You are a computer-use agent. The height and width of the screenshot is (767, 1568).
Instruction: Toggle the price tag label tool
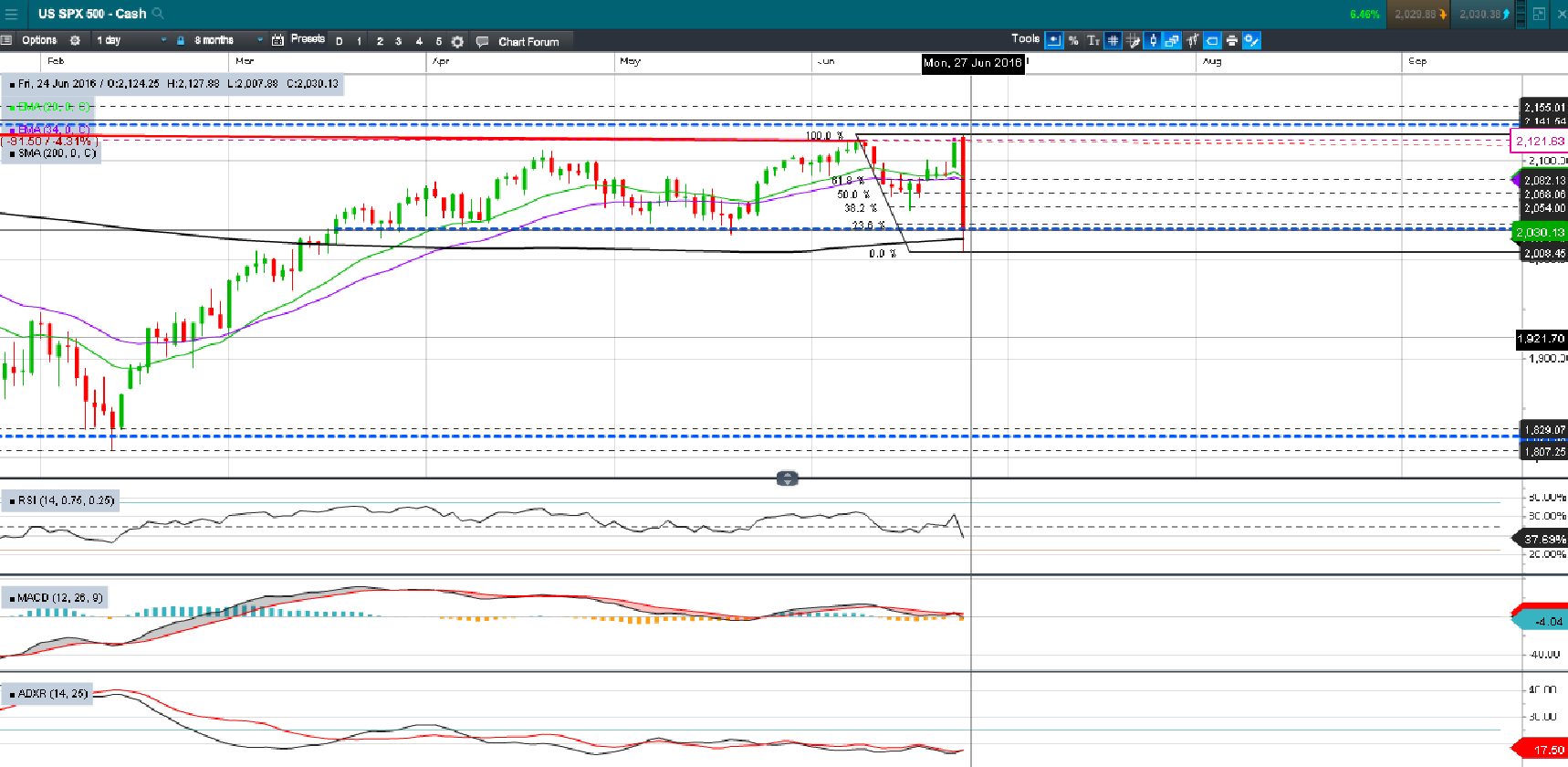click(x=1212, y=40)
